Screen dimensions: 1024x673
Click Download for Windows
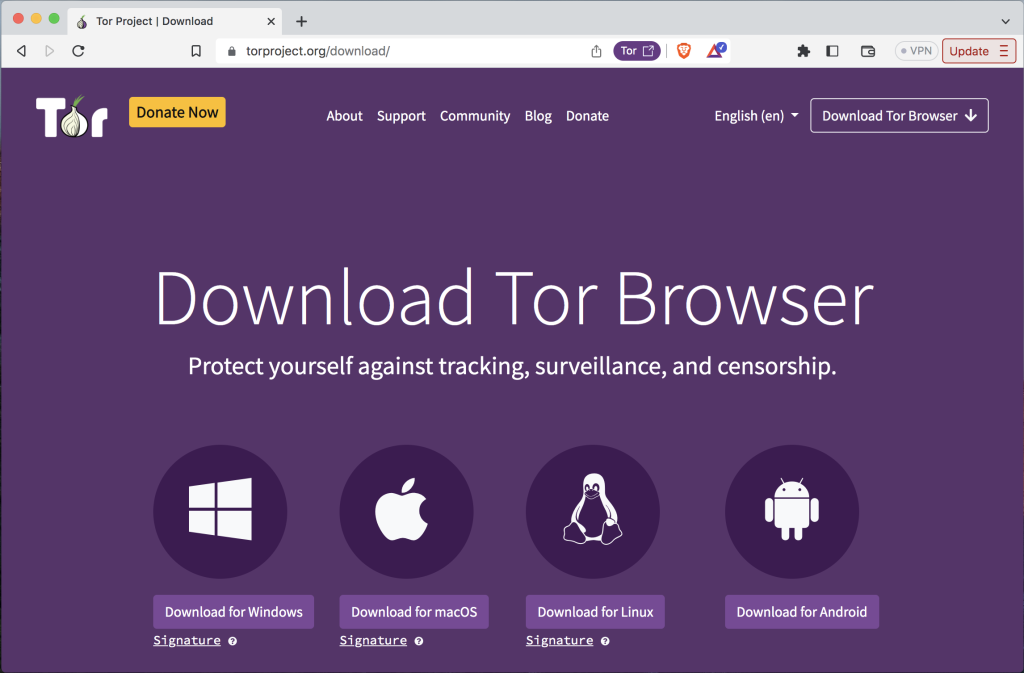(234, 612)
